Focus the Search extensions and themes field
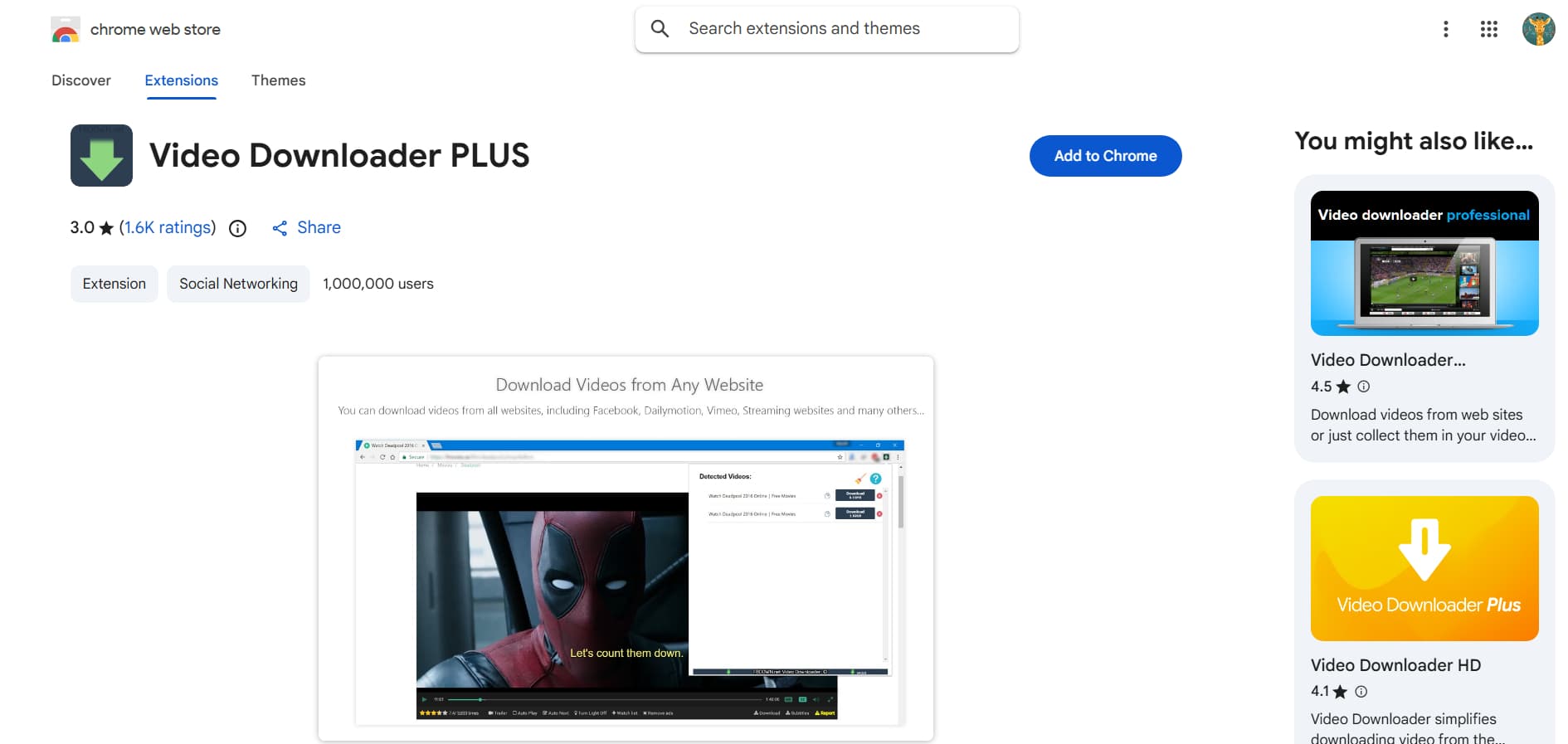 [827, 29]
